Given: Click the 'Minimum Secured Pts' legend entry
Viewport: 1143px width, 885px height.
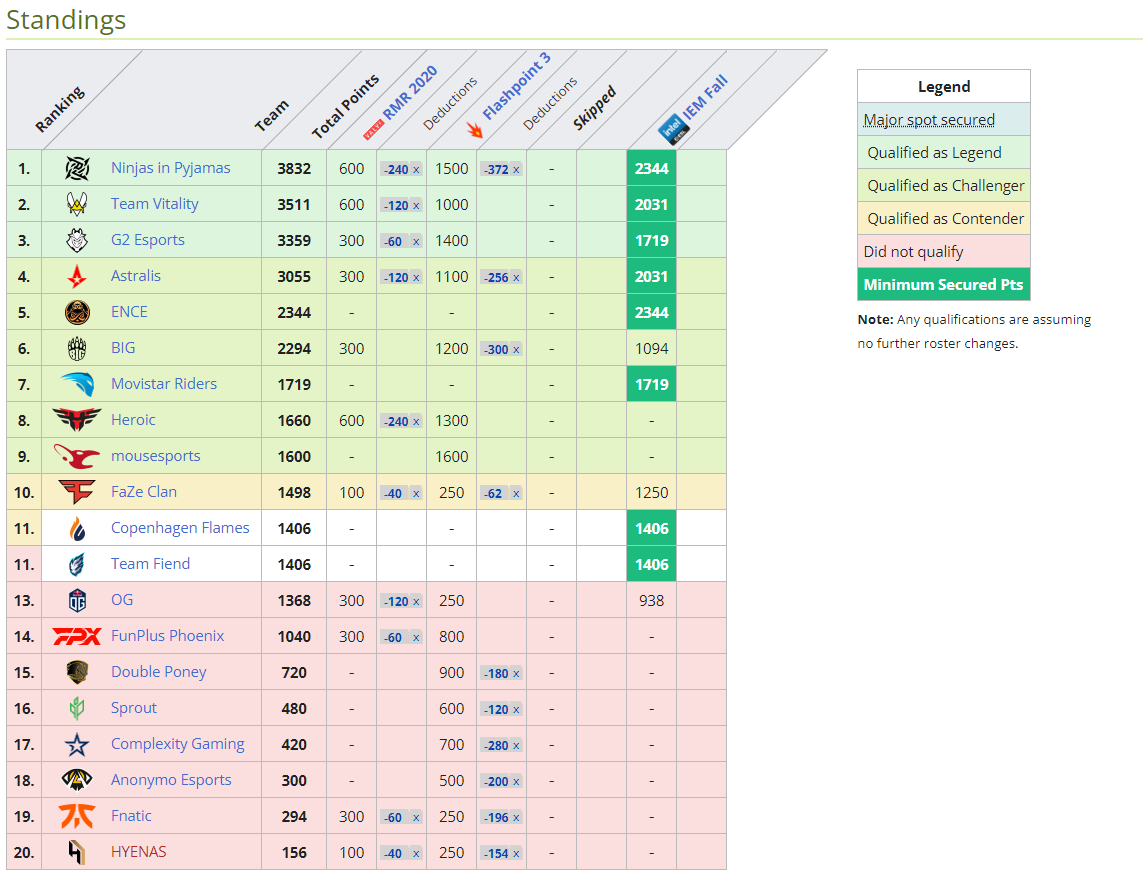Looking at the screenshot, I should (x=943, y=284).
